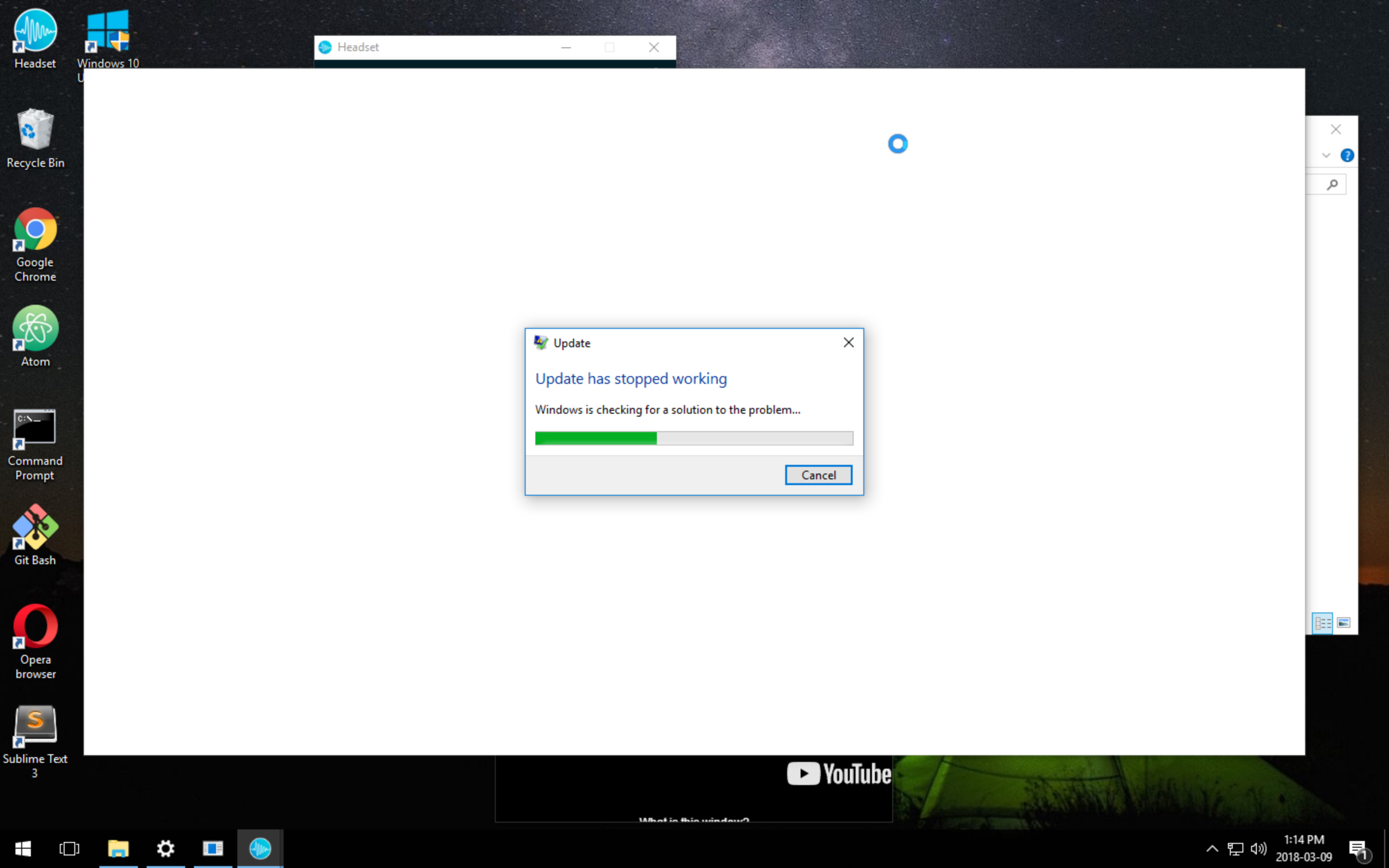This screenshot has width=1389, height=868.
Task: Cancel the Update error check
Action: click(818, 475)
